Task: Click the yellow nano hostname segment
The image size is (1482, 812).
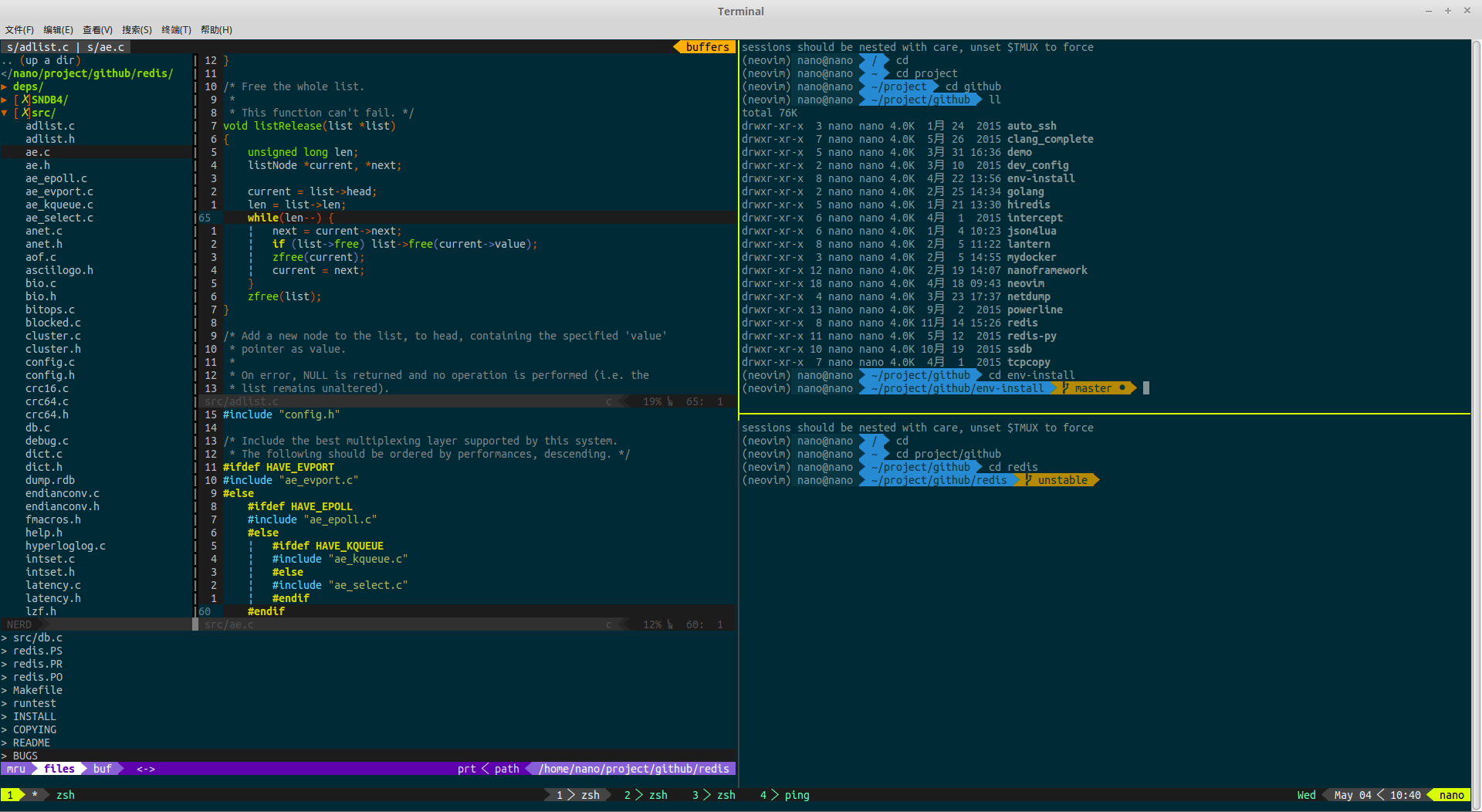Action: pyautogui.click(x=1451, y=795)
